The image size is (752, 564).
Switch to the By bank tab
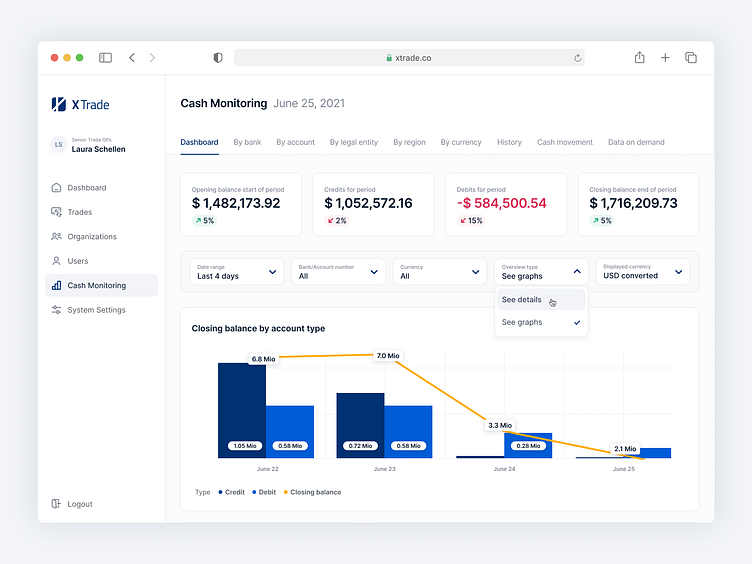point(247,142)
